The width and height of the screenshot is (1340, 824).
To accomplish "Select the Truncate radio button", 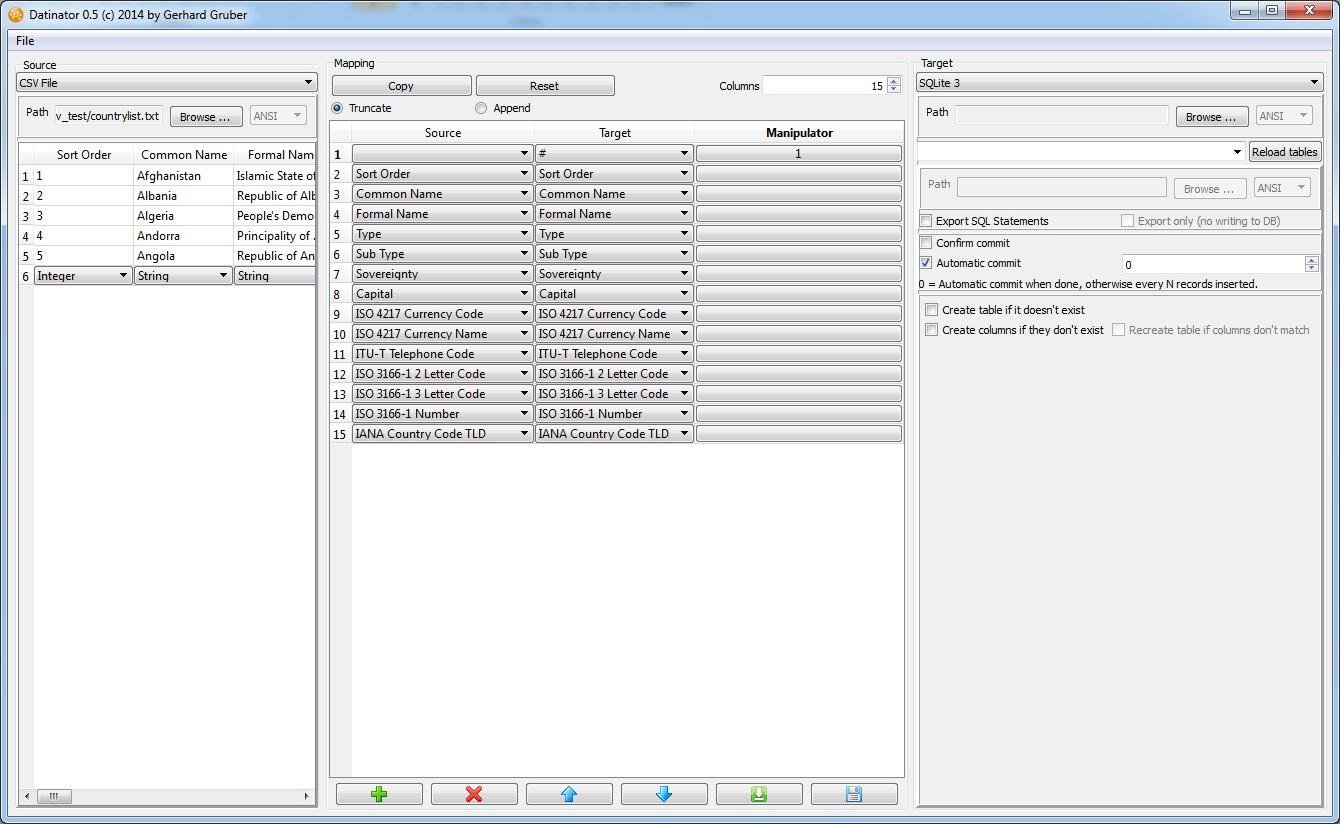I will 337,108.
